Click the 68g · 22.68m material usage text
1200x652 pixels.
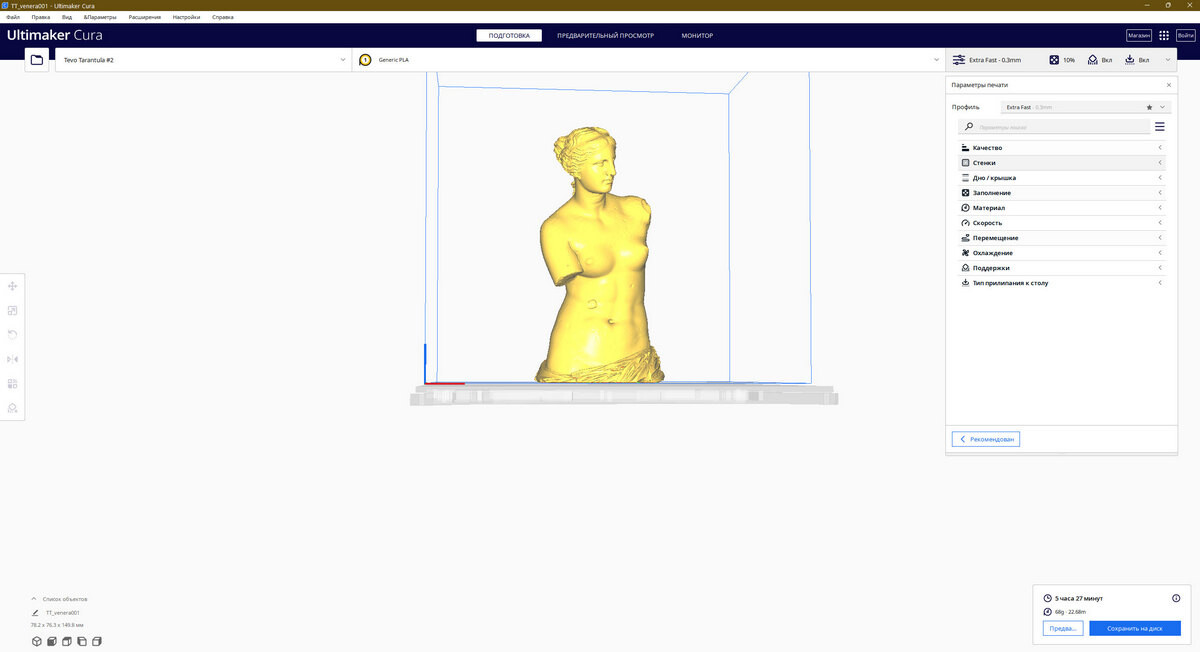pos(1071,612)
